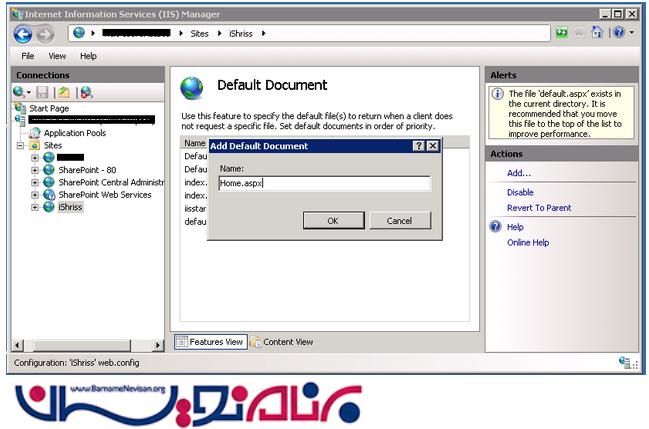The height and width of the screenshot is (429, 649).
Task: Click the Add... action link
Action: (x=519, y=173)
